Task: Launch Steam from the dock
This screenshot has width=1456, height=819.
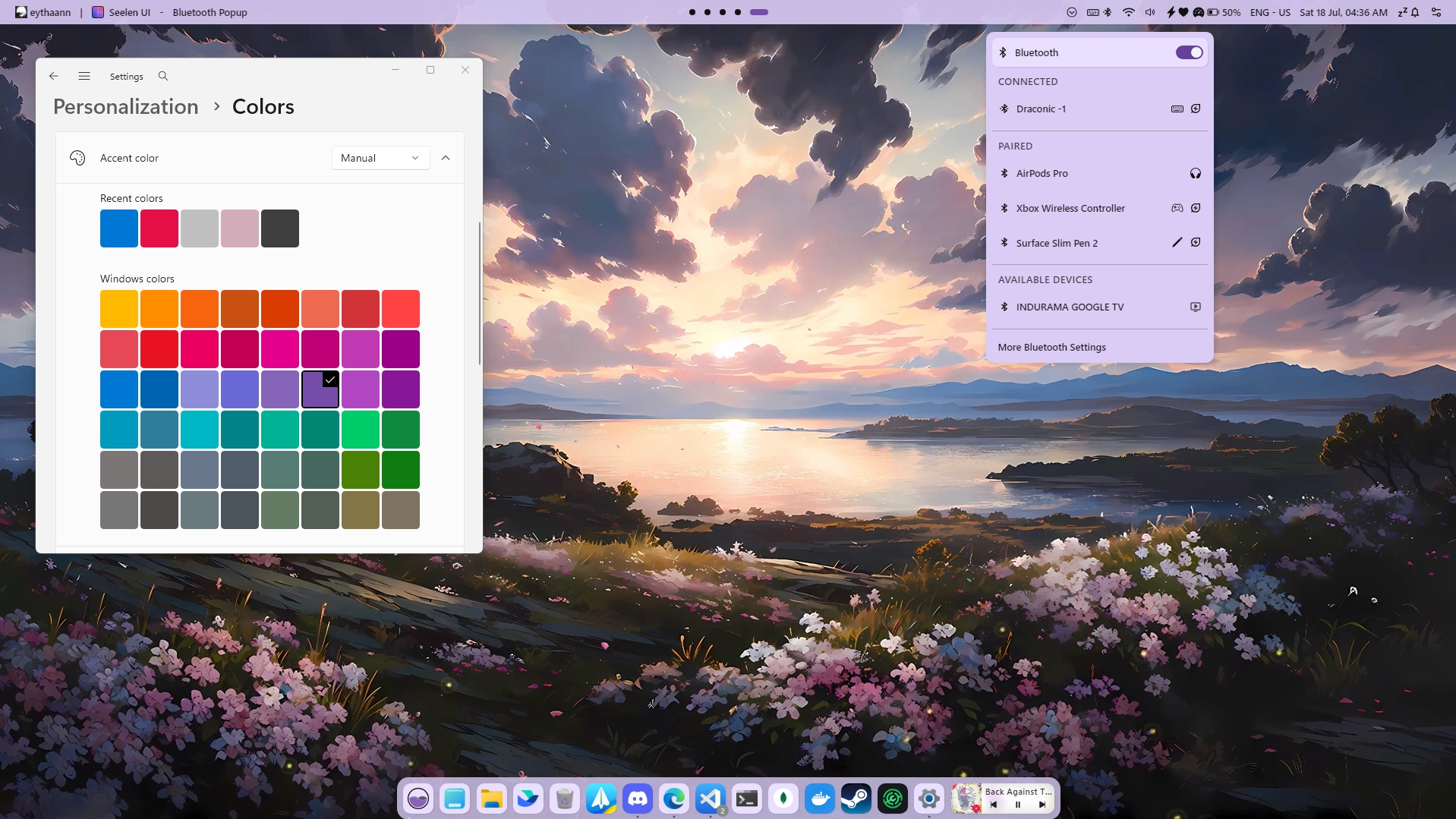Action: click(x=856, y=799)
